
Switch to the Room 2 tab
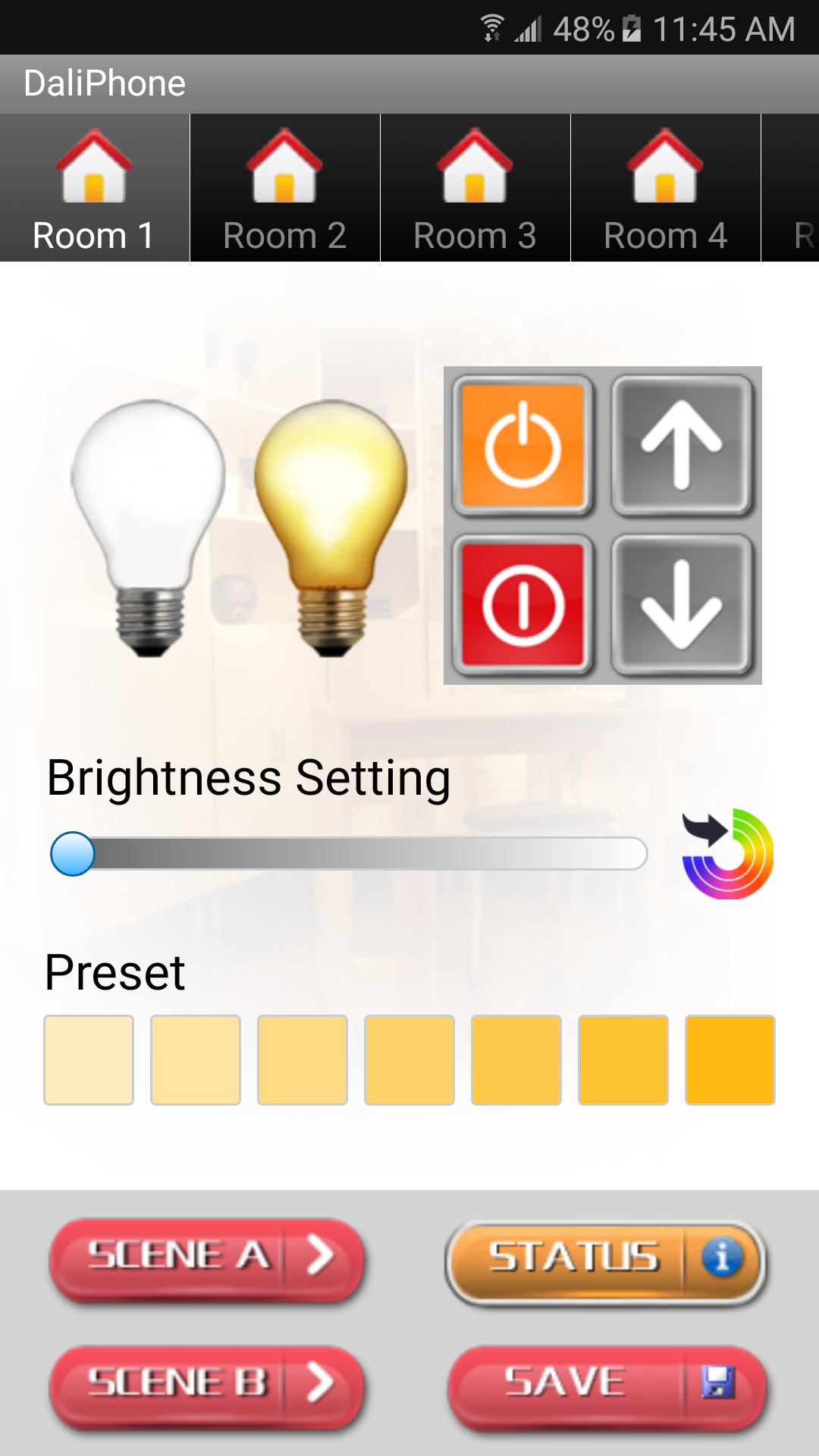(284, 188)
